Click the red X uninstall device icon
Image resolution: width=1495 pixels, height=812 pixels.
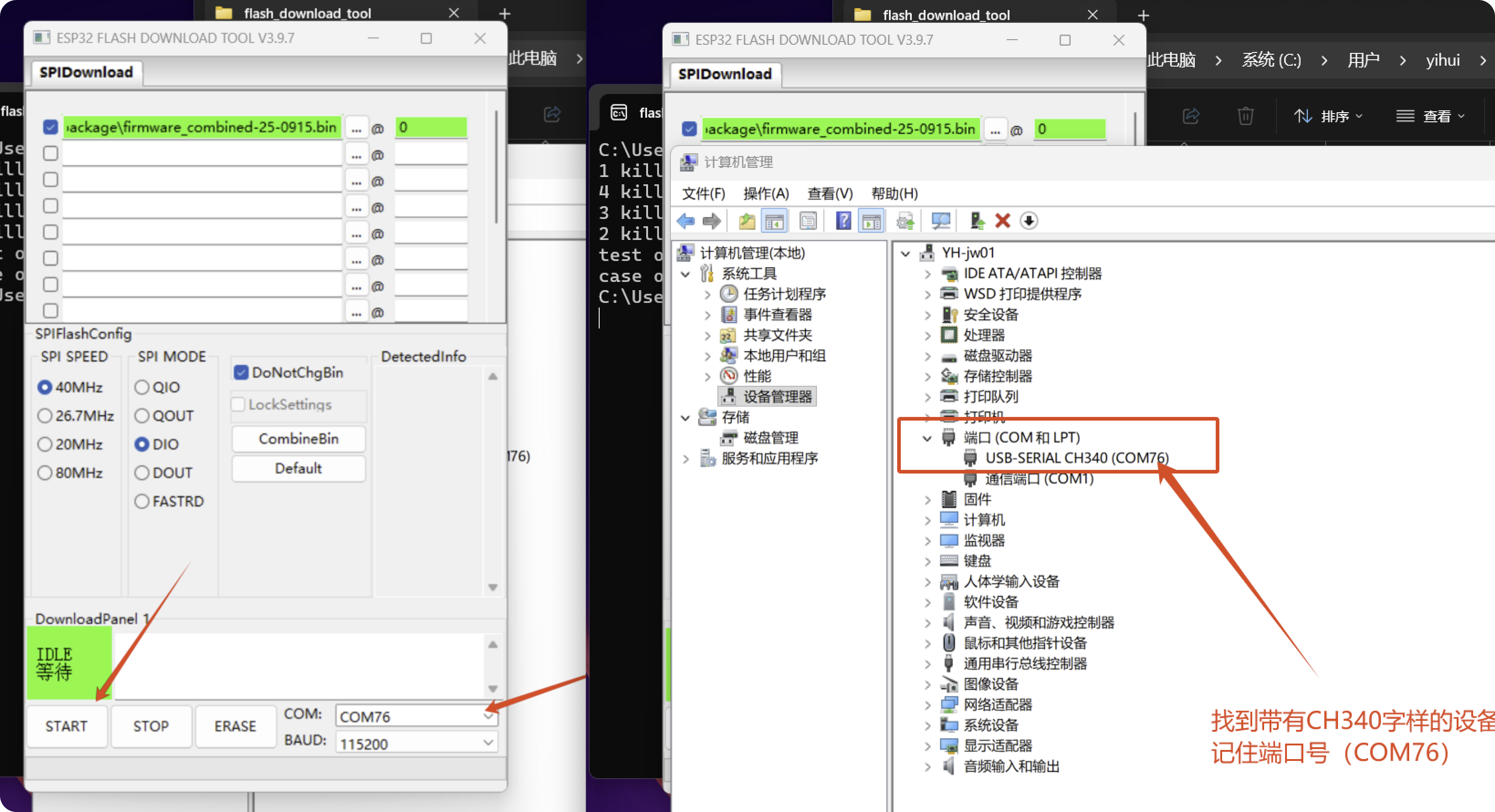click(1002, 221)
